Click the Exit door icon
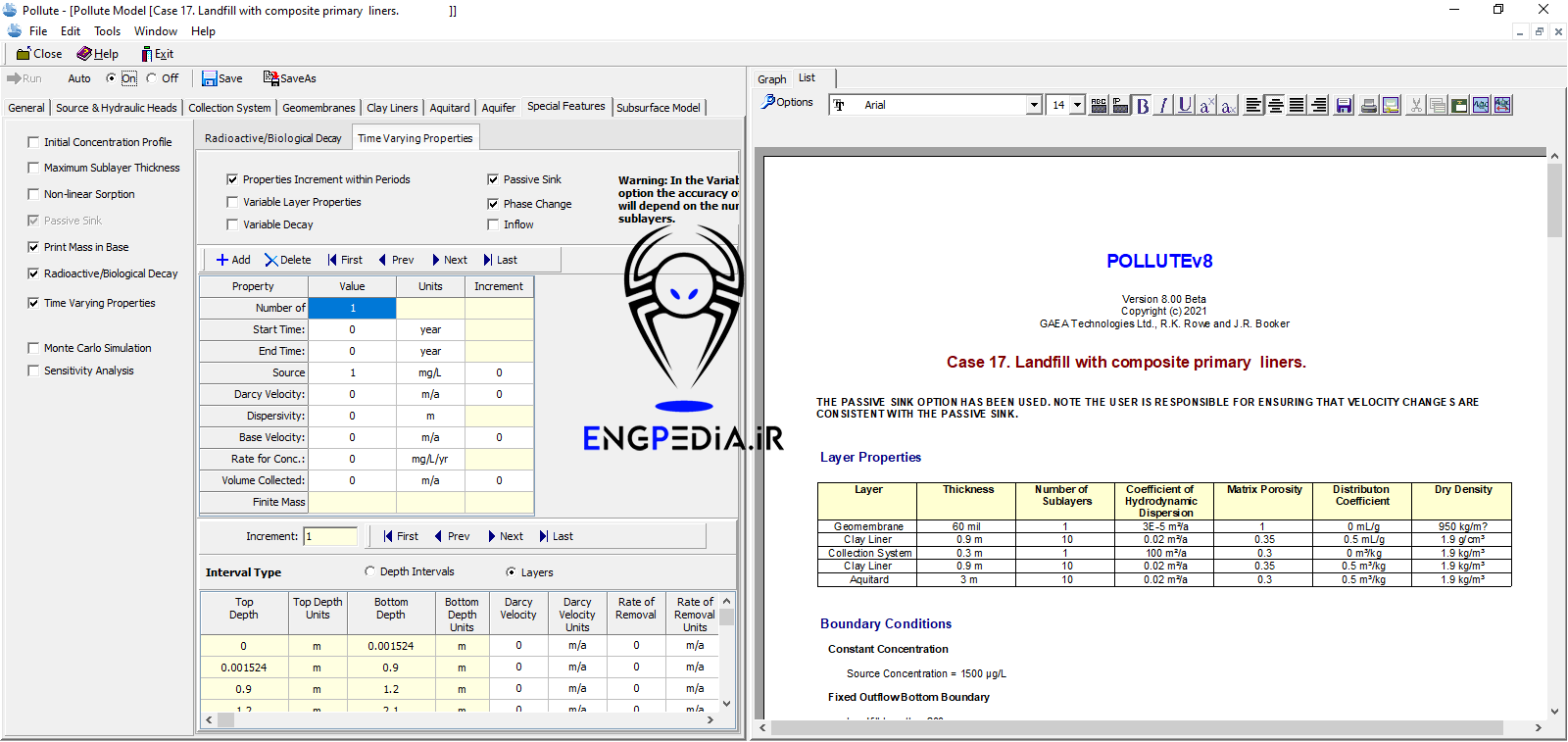The height and width of the screenshot is (742, 1568). pos(146,54)
